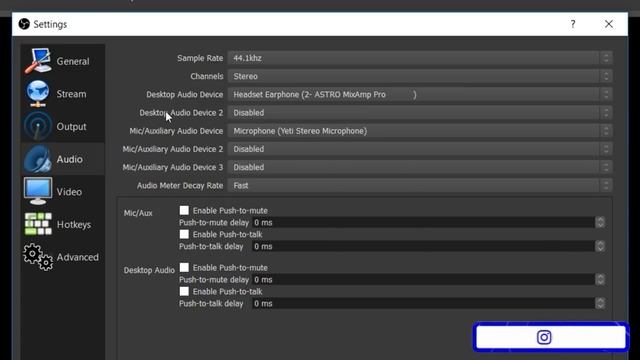Click Desktop Audio Push-to-mute delay field
This screenshot has height=360, width=640.
423,280
